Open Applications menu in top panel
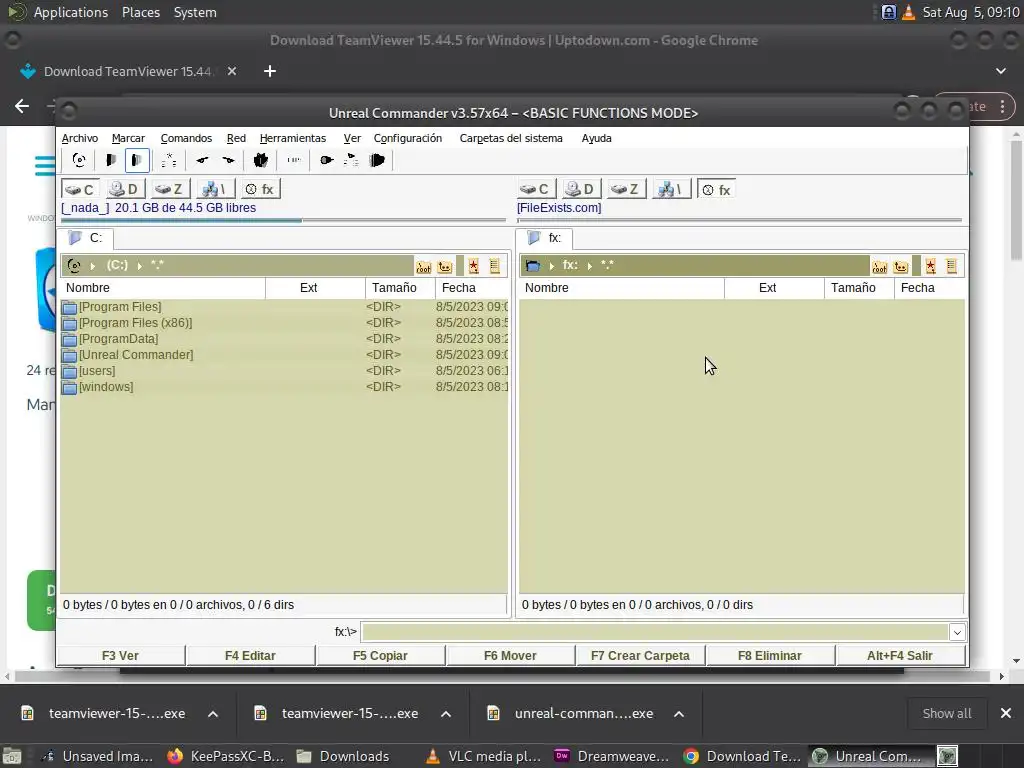This screenshot has width=1024, height=768. [x=71, y=12]
